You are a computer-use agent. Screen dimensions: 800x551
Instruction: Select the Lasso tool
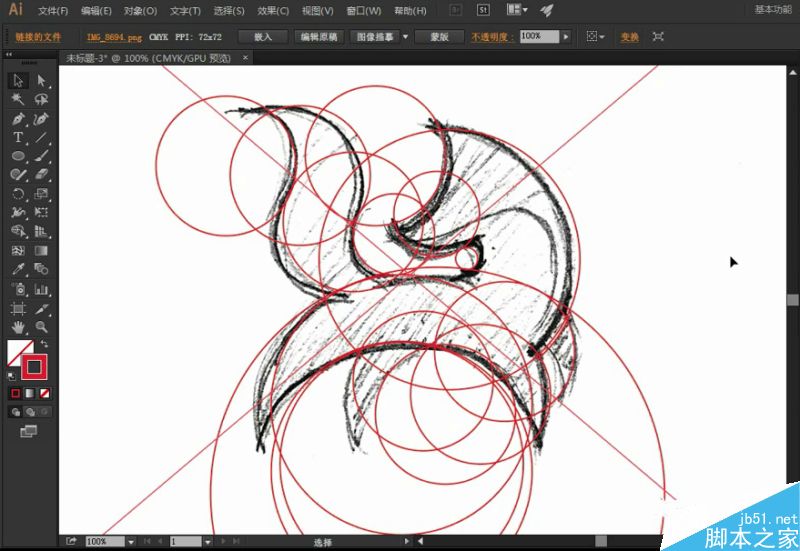tap(41, 99)
